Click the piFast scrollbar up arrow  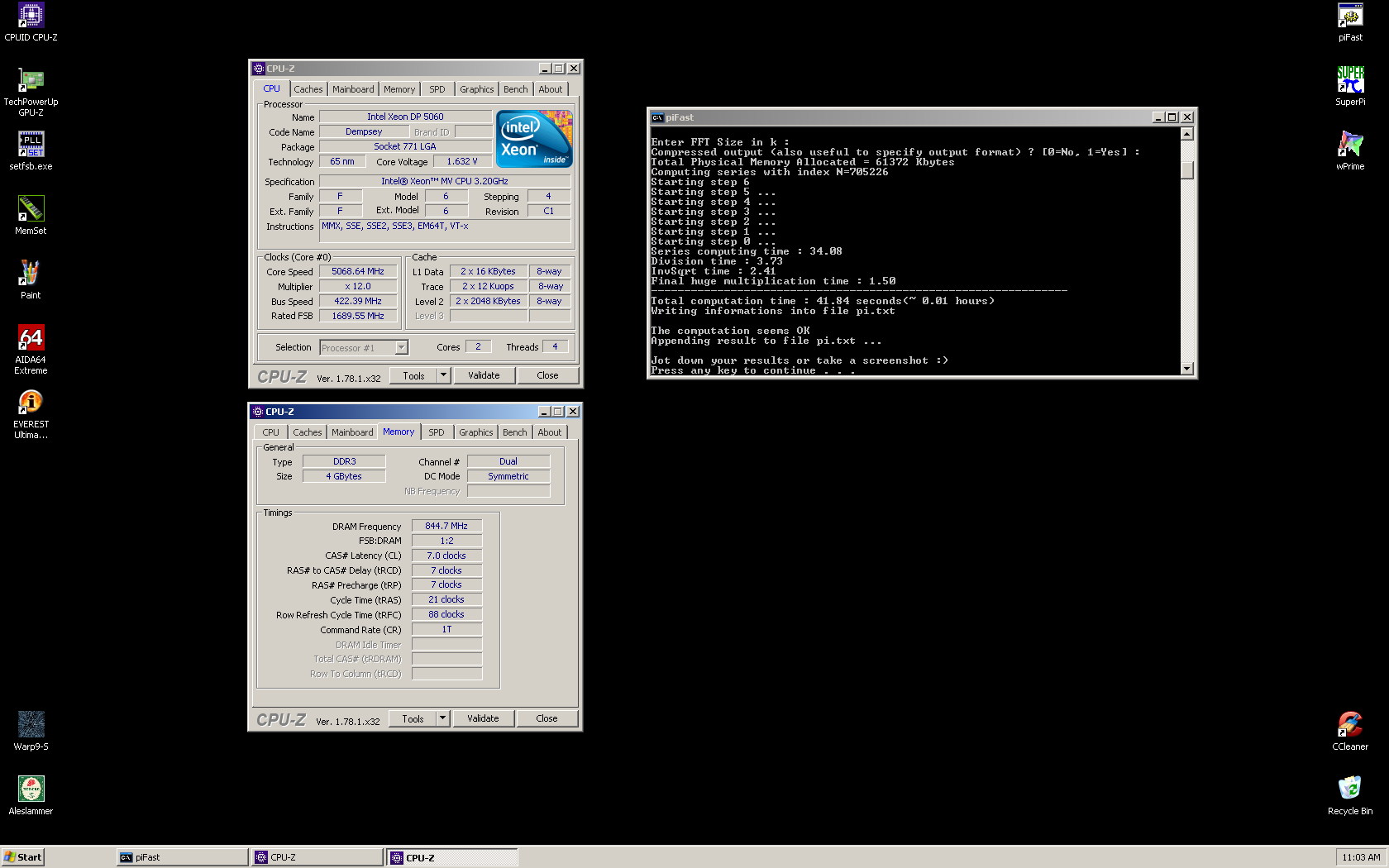point(1187,134)
